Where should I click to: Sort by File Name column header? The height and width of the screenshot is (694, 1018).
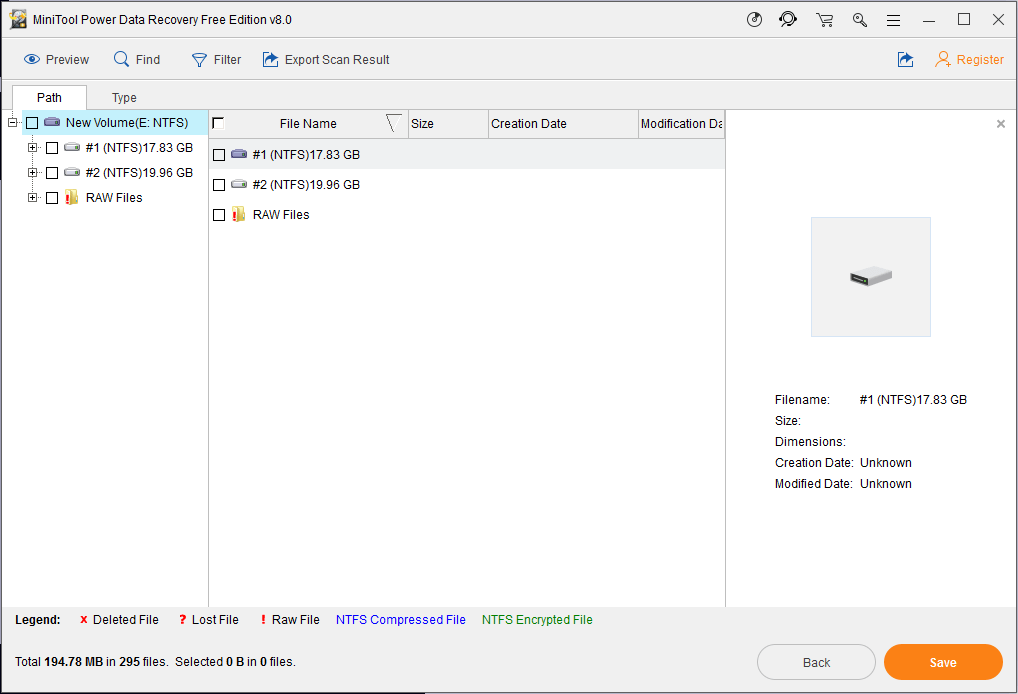308,123
